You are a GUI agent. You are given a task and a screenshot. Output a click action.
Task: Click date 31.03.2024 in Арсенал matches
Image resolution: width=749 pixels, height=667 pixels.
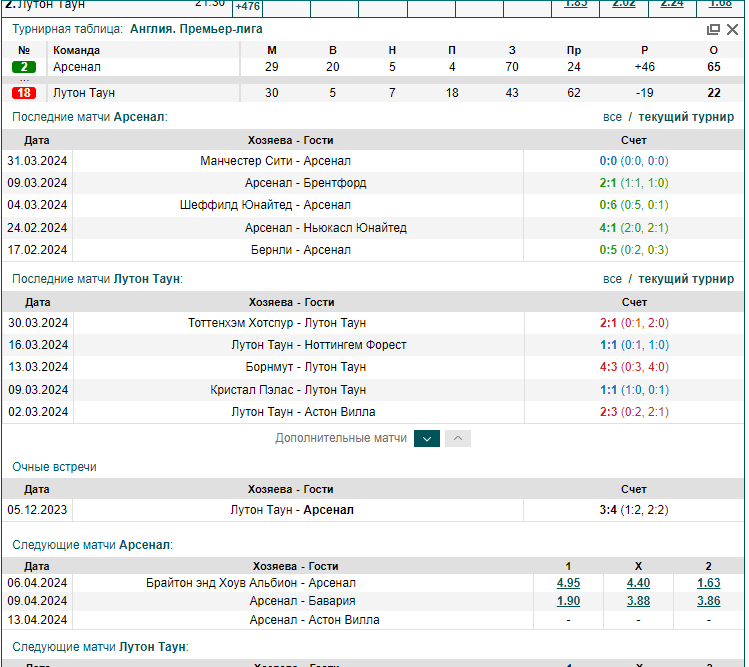coord(37,161)
